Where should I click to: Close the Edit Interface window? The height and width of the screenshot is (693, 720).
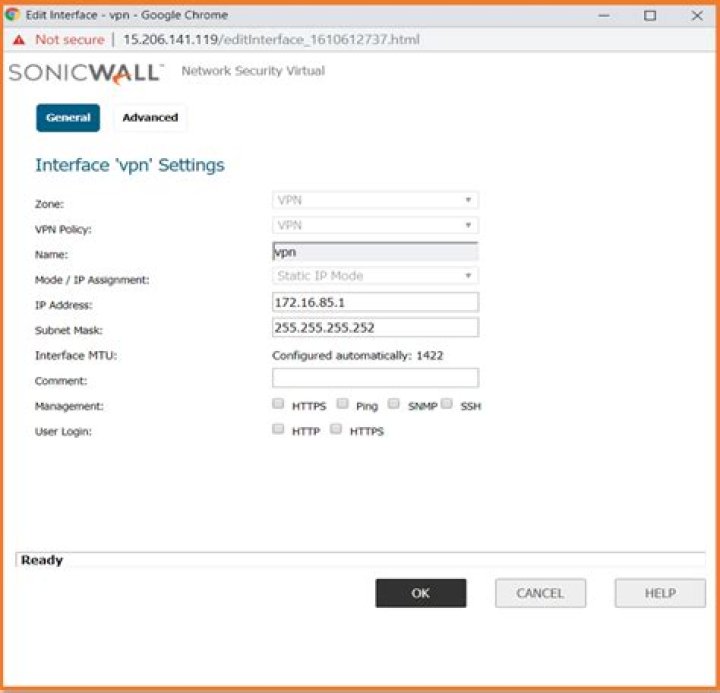point(697,16)
